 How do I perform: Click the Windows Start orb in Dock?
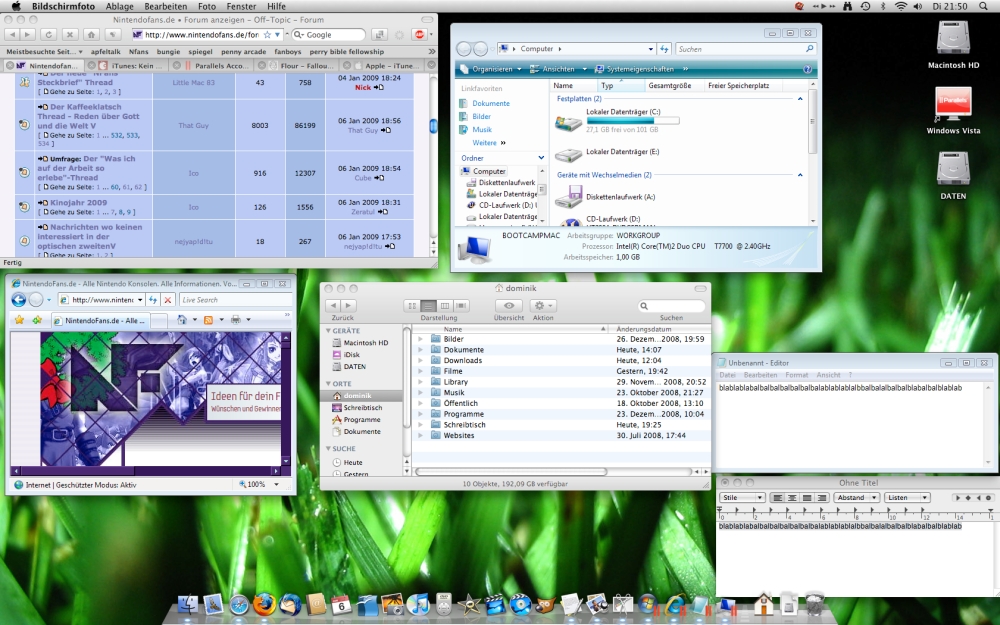pyautogui.click(x=647, y=603)
